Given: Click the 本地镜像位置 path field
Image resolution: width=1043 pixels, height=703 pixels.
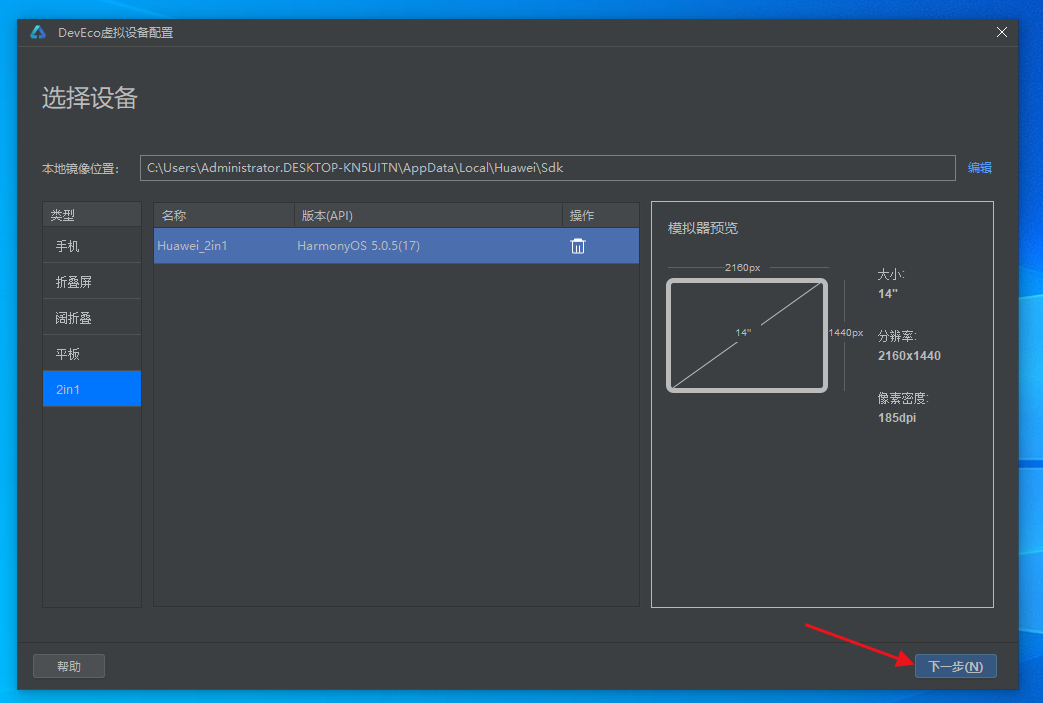Looking at the screenshot, I should (547, 168).
